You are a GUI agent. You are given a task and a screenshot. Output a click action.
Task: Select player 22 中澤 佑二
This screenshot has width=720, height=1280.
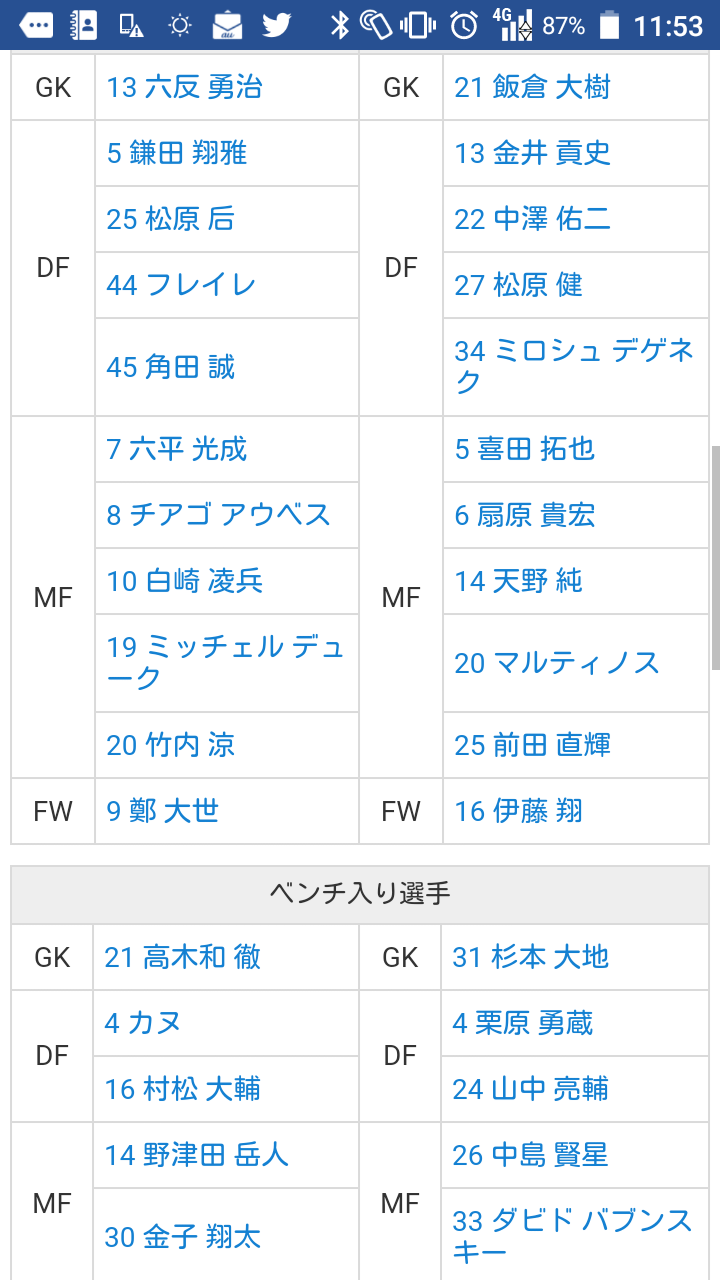click(532, 219)
